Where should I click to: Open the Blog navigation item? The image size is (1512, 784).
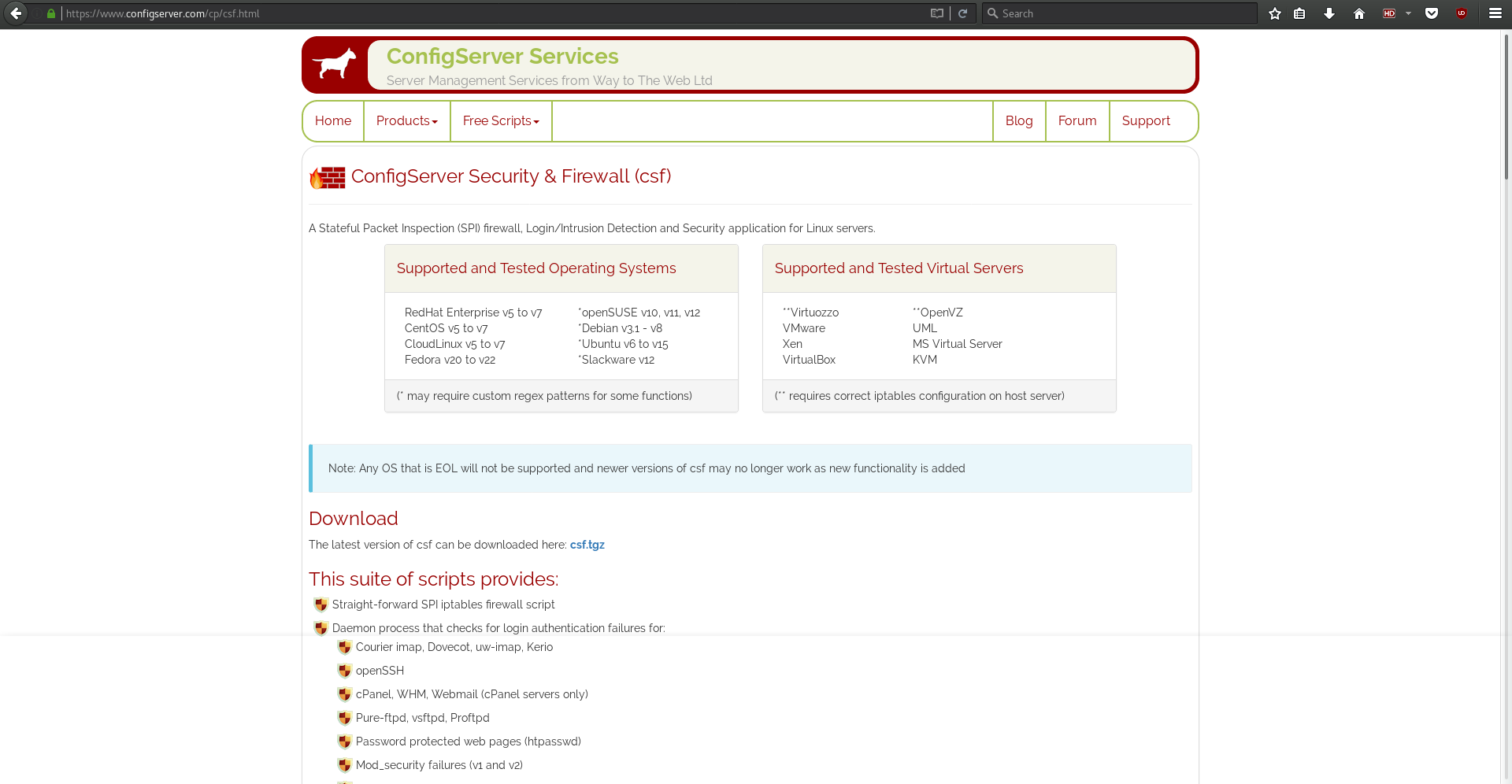coord(1019,120)
